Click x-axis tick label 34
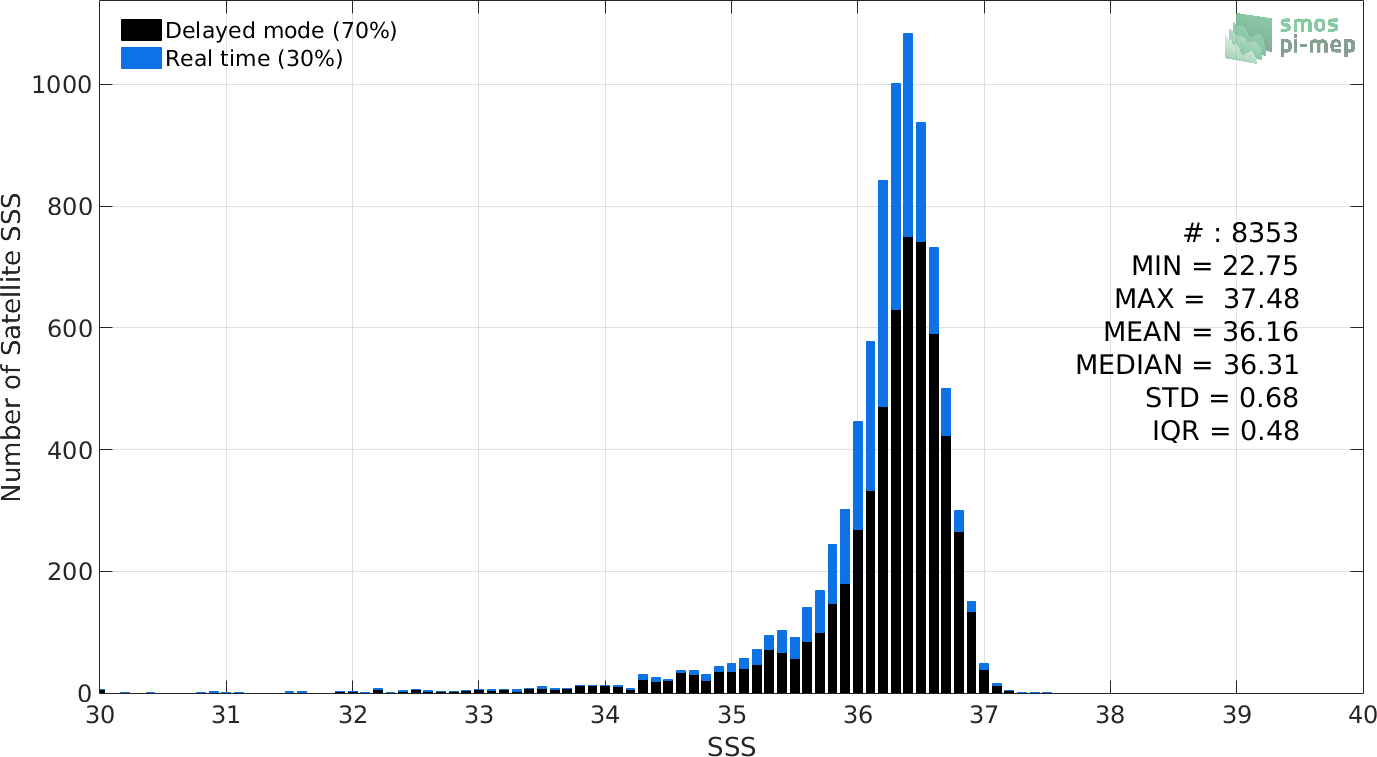Viewport: 1377px width, 757px height. tap(605, 715)
